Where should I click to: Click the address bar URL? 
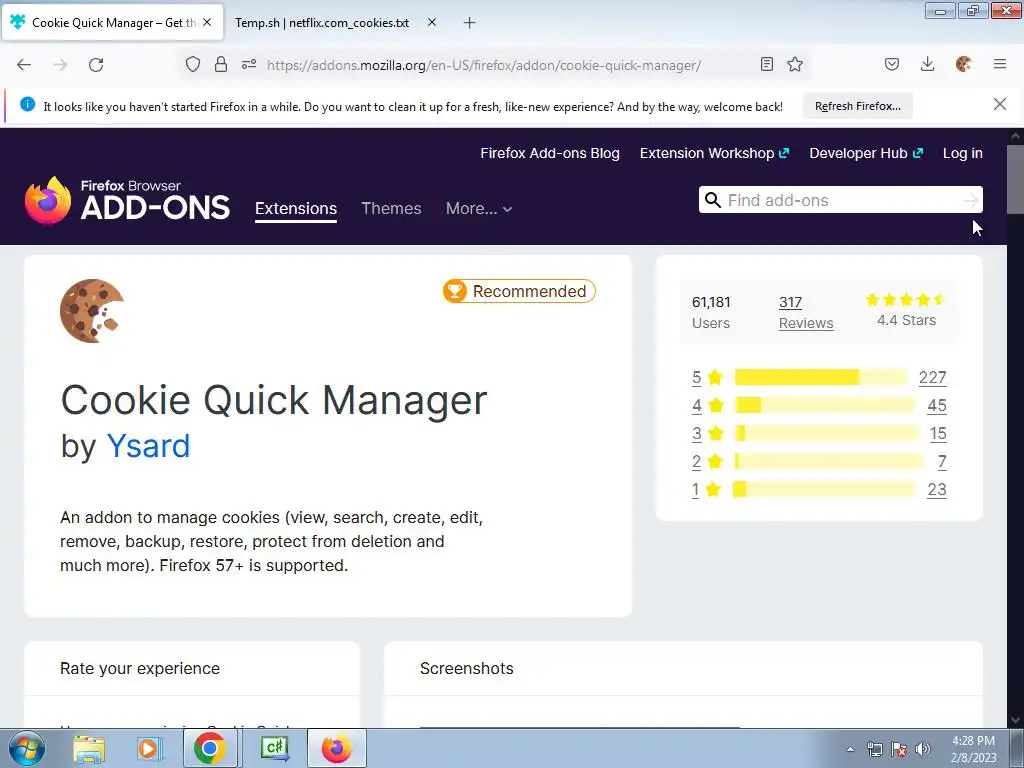(484, 65)
